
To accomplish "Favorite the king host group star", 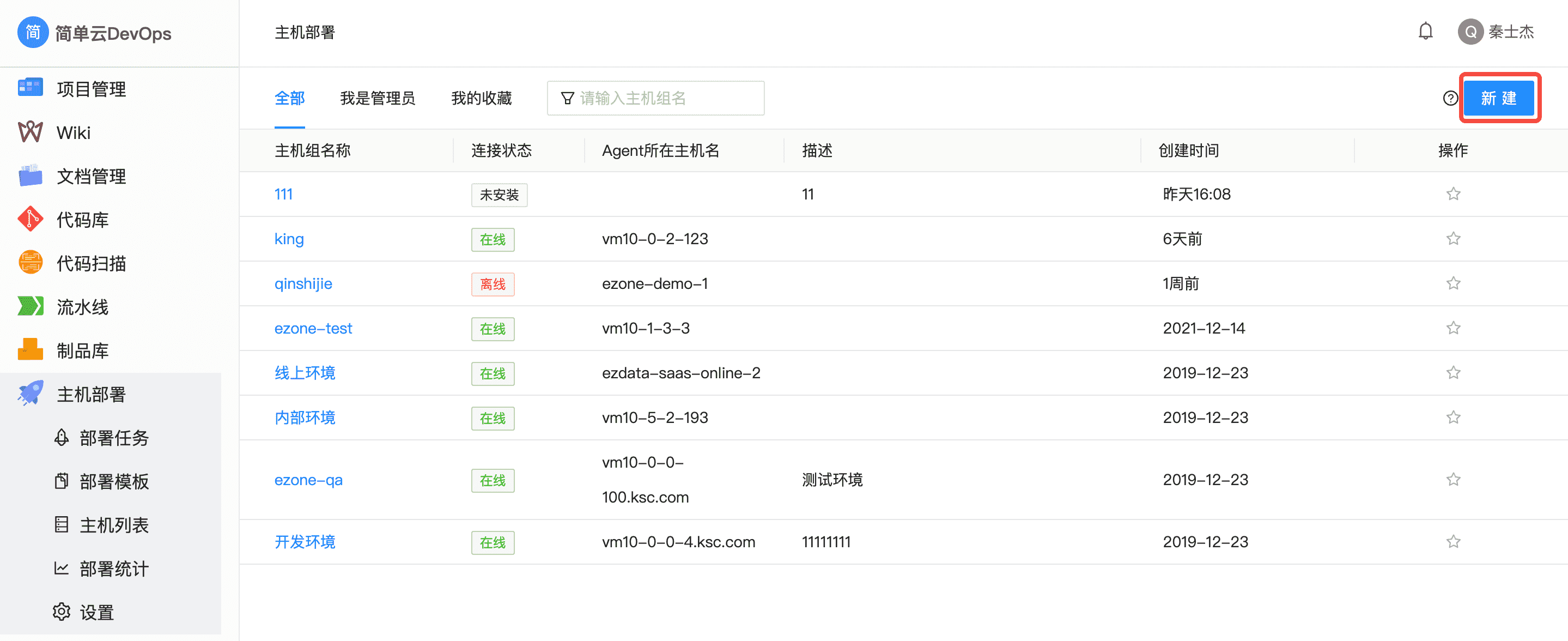I will [x=1453, y=239].
